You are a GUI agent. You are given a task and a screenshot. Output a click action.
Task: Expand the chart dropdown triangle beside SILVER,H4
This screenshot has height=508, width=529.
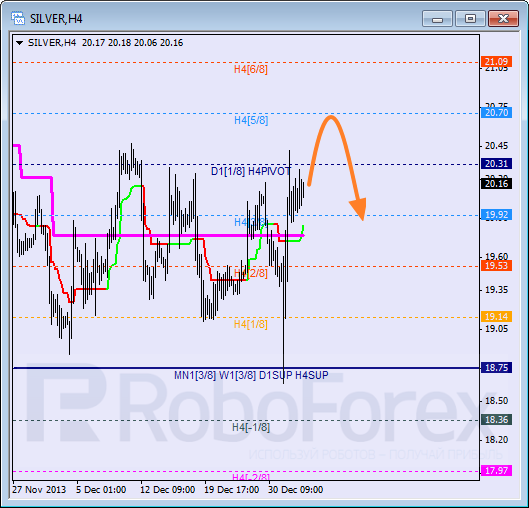coord(20,43)
